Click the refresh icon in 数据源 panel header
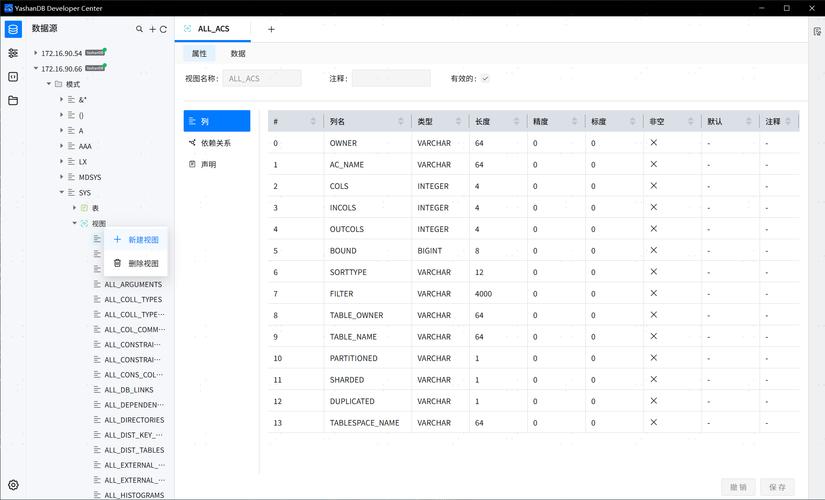The width and height of the screenshot is (825, 500). coord(163,29)
